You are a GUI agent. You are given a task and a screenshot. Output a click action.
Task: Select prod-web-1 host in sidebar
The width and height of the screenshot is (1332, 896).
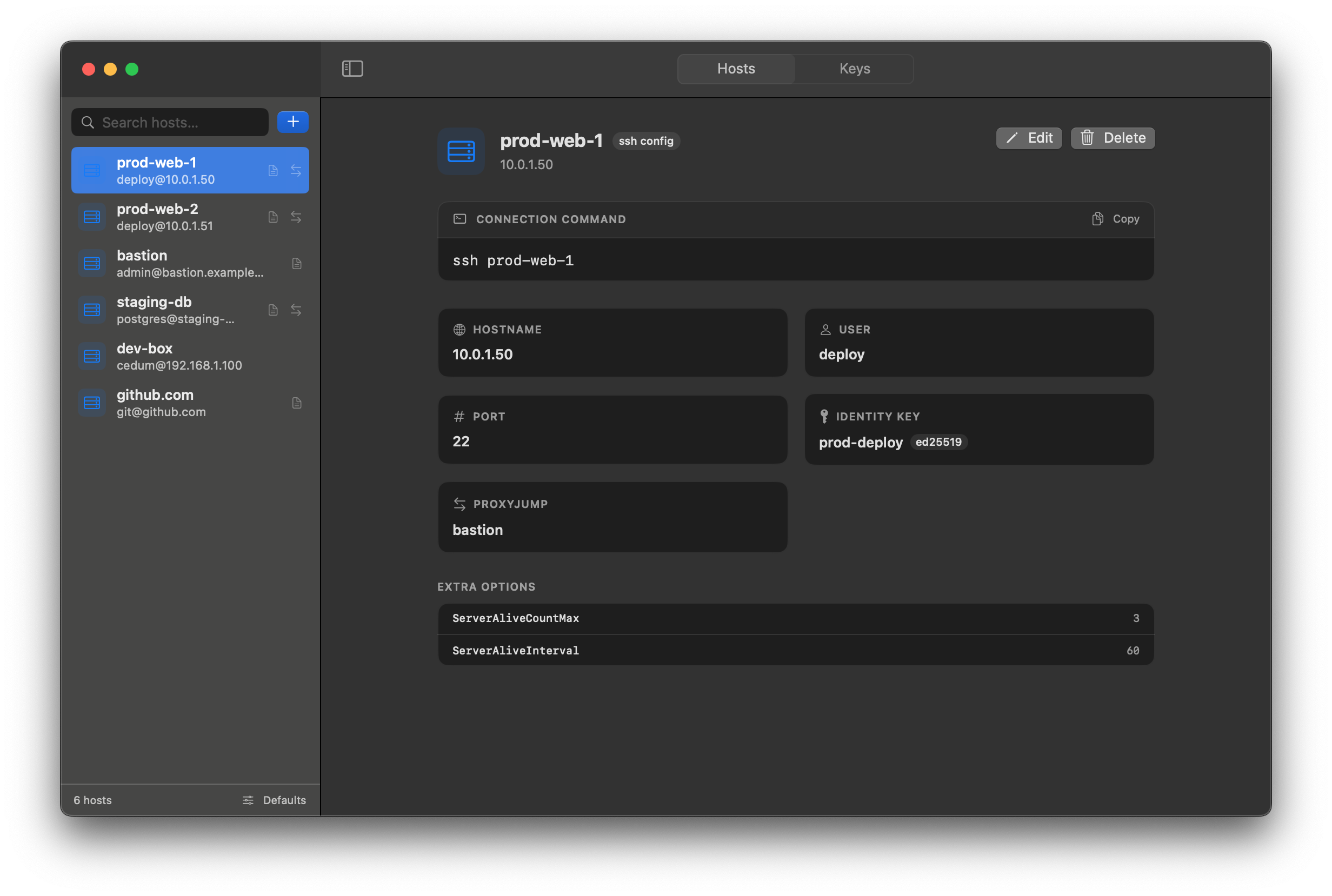click(190, 170)
